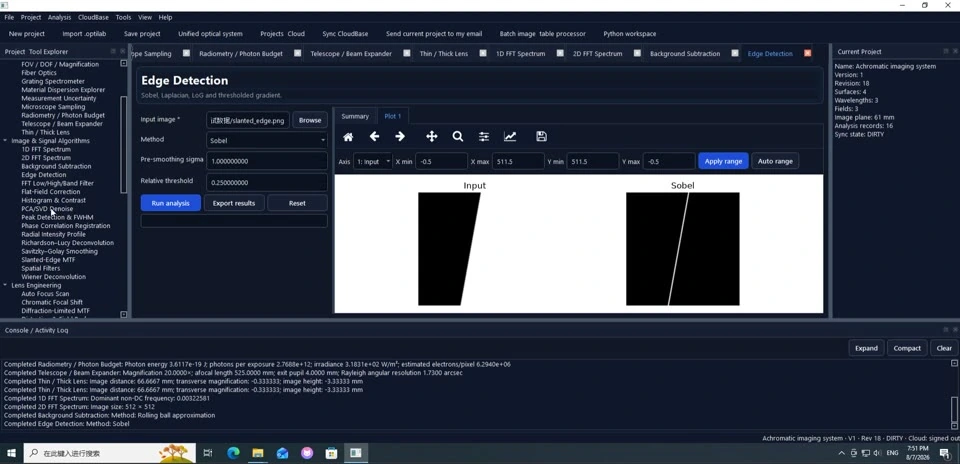Expand the console log view

point(866,348)
